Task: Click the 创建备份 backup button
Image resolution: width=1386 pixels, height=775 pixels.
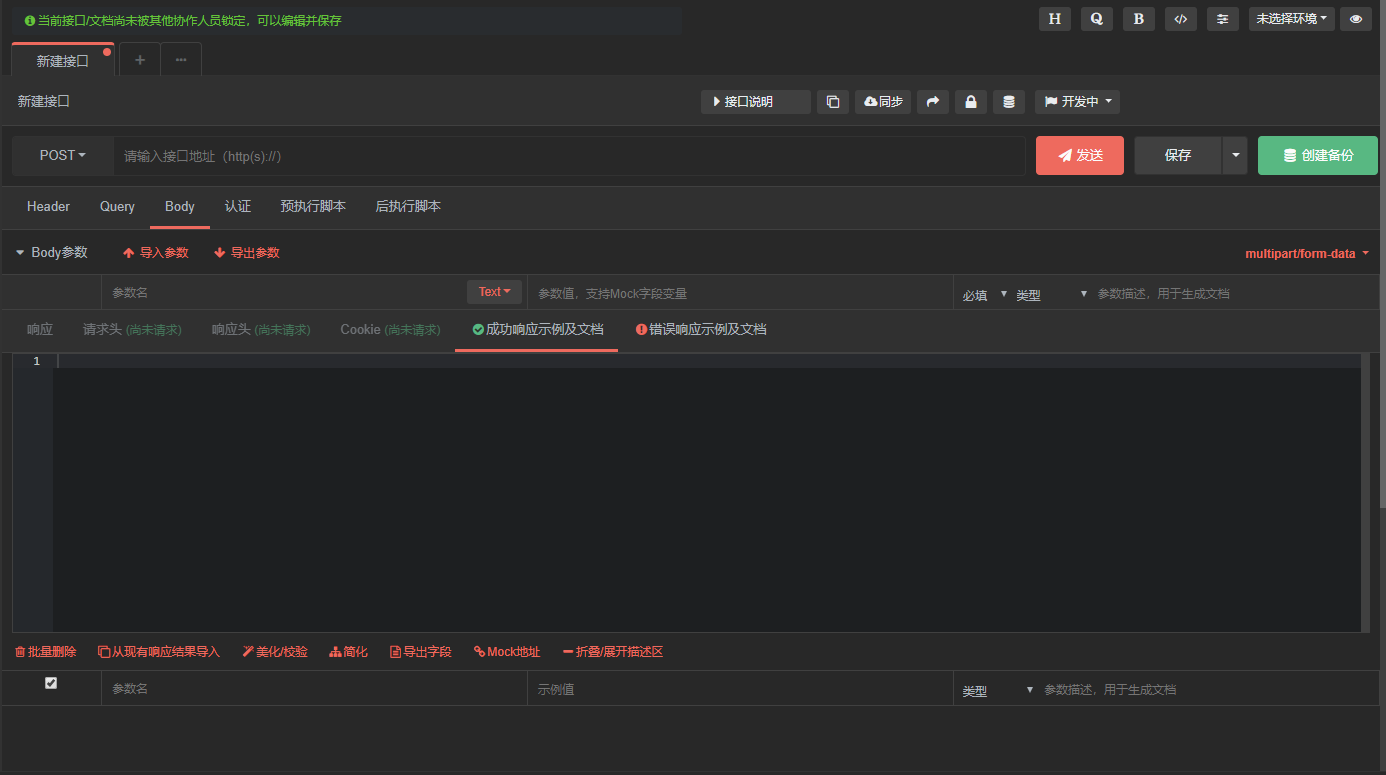Action: click(x=1318, y=156)
